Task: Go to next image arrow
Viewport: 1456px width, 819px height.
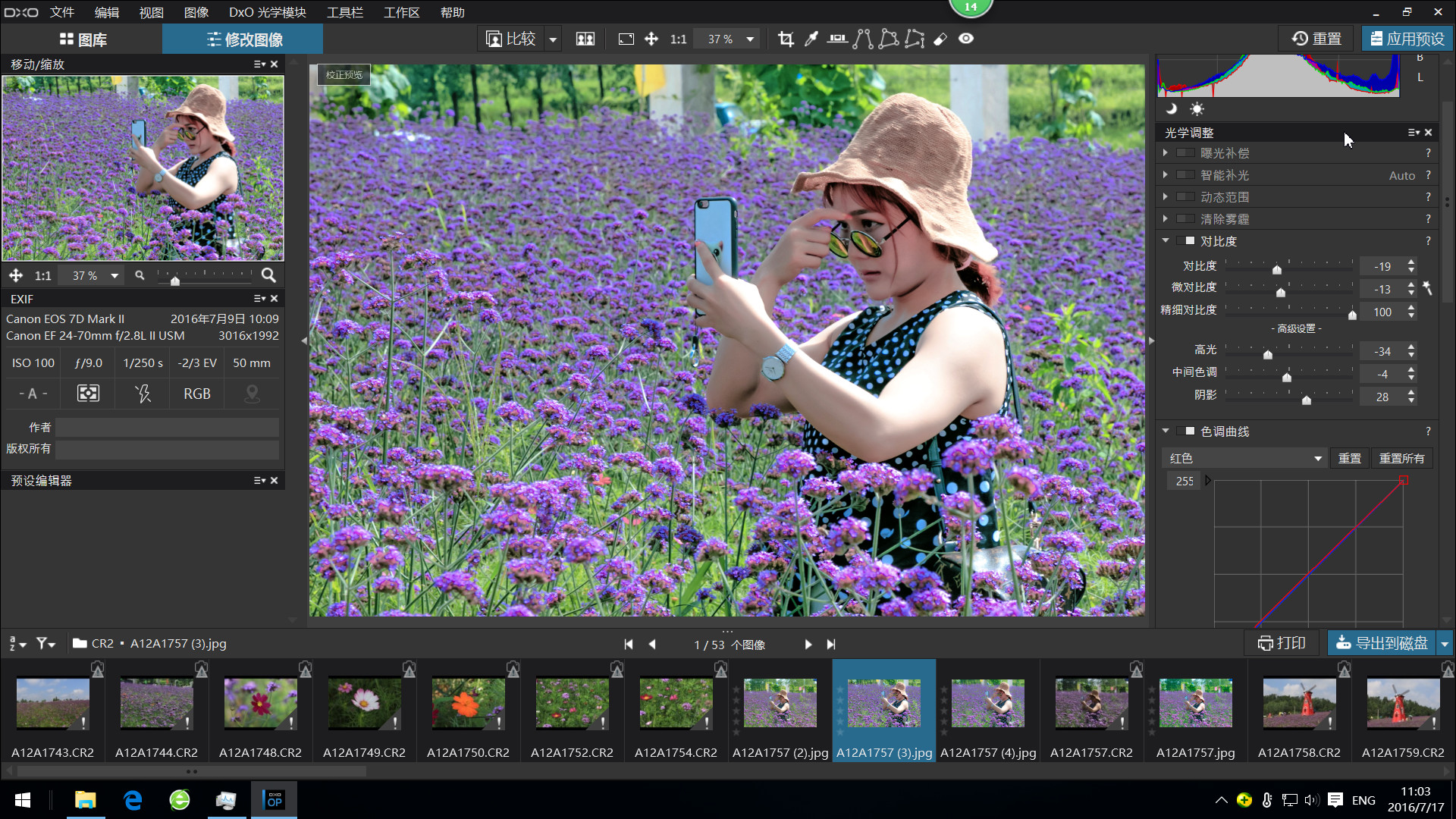Action: pyautogui.click(x=808, y=644)
